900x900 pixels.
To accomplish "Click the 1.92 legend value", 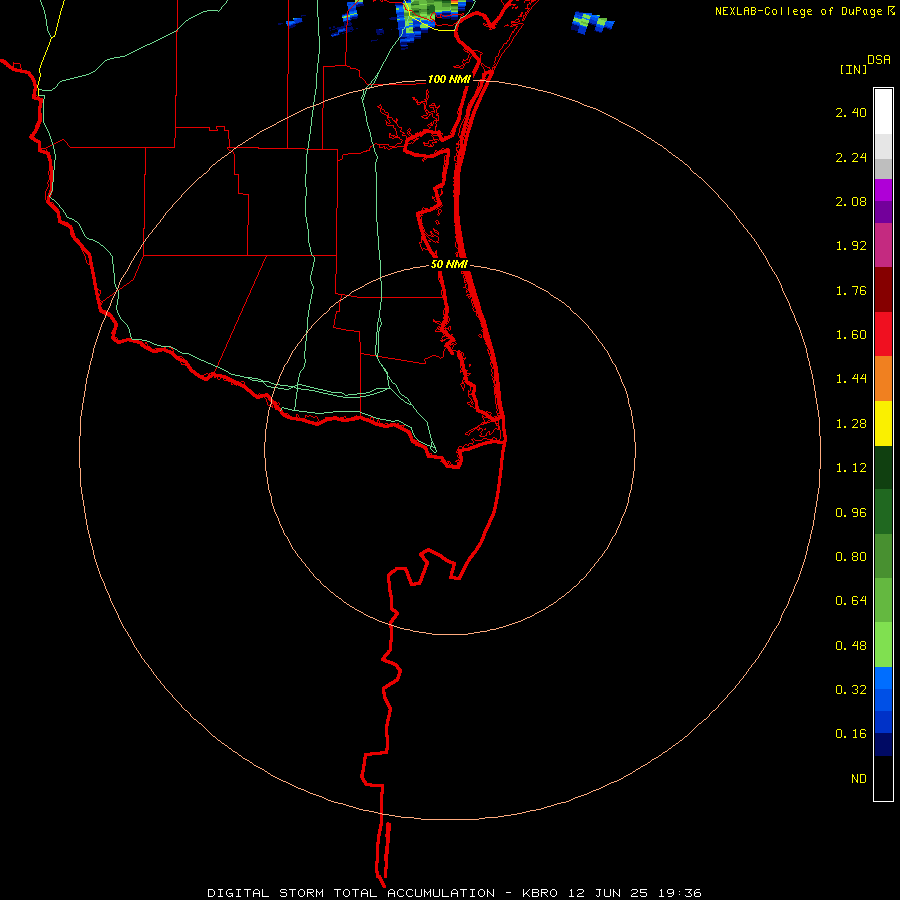I will [x=851, y=246].
